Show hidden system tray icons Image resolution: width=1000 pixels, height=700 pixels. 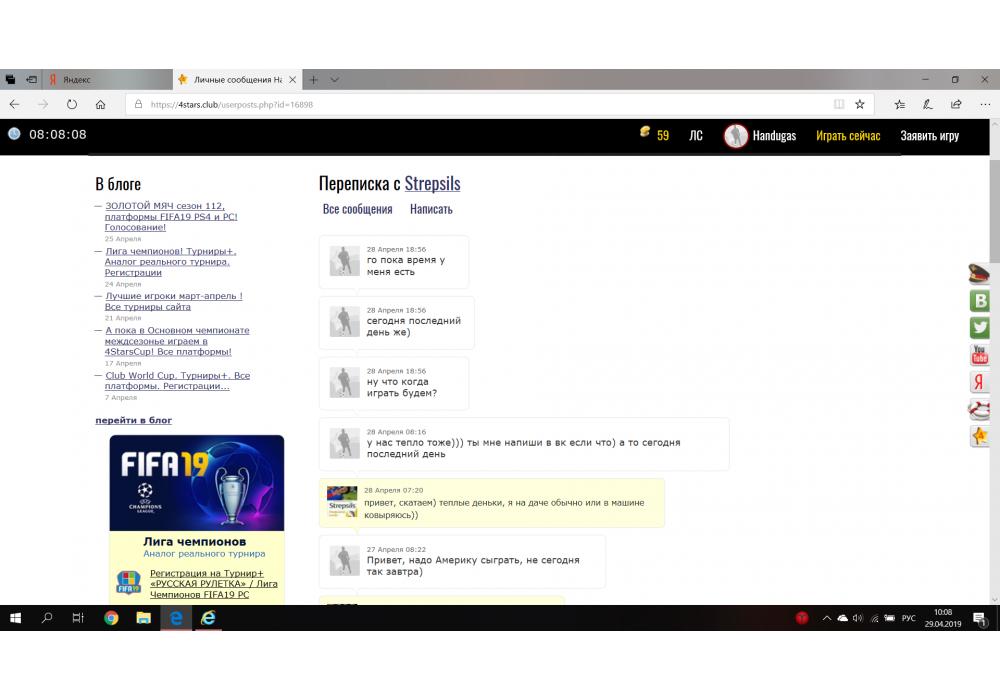tap(826, 618)
